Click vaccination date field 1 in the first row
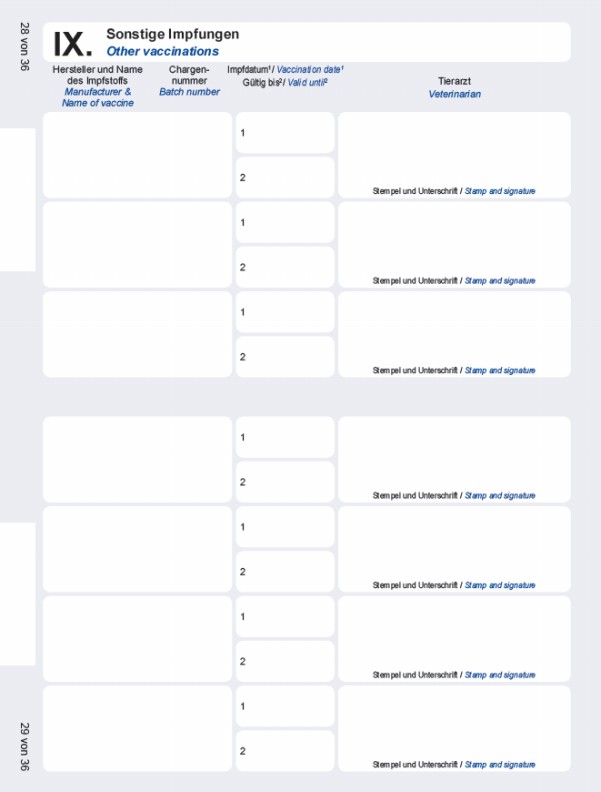 pos(285,133)
